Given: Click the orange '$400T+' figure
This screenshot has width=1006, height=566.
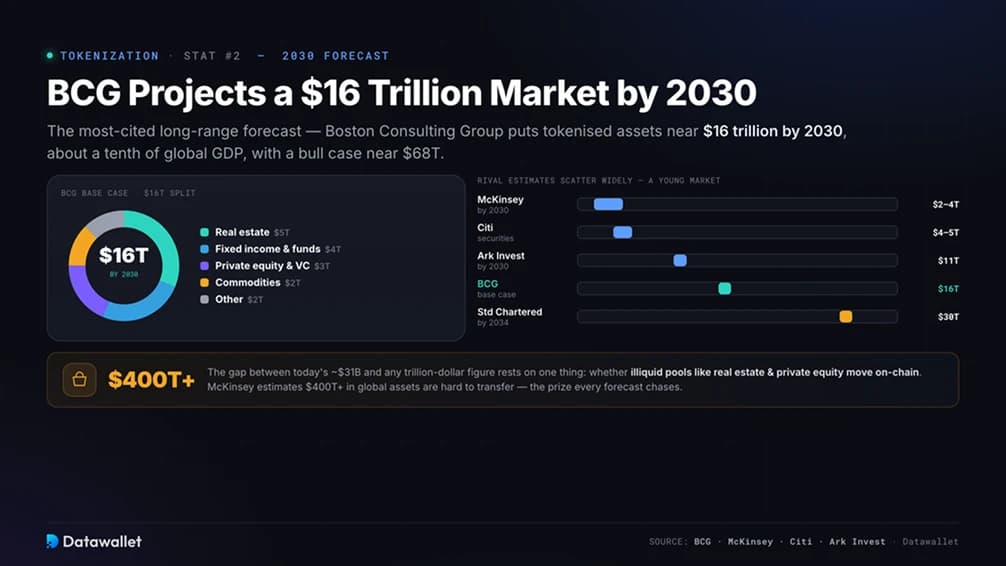Looking at the screenshot, I should (x=151, y=380).
